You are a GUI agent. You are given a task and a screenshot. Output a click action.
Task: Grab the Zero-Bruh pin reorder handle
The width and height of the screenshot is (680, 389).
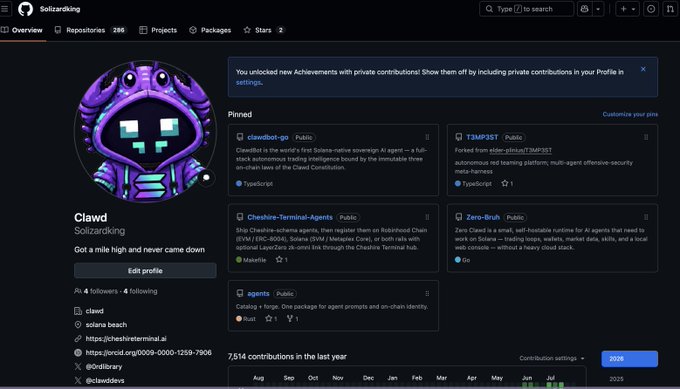(646, 217)
